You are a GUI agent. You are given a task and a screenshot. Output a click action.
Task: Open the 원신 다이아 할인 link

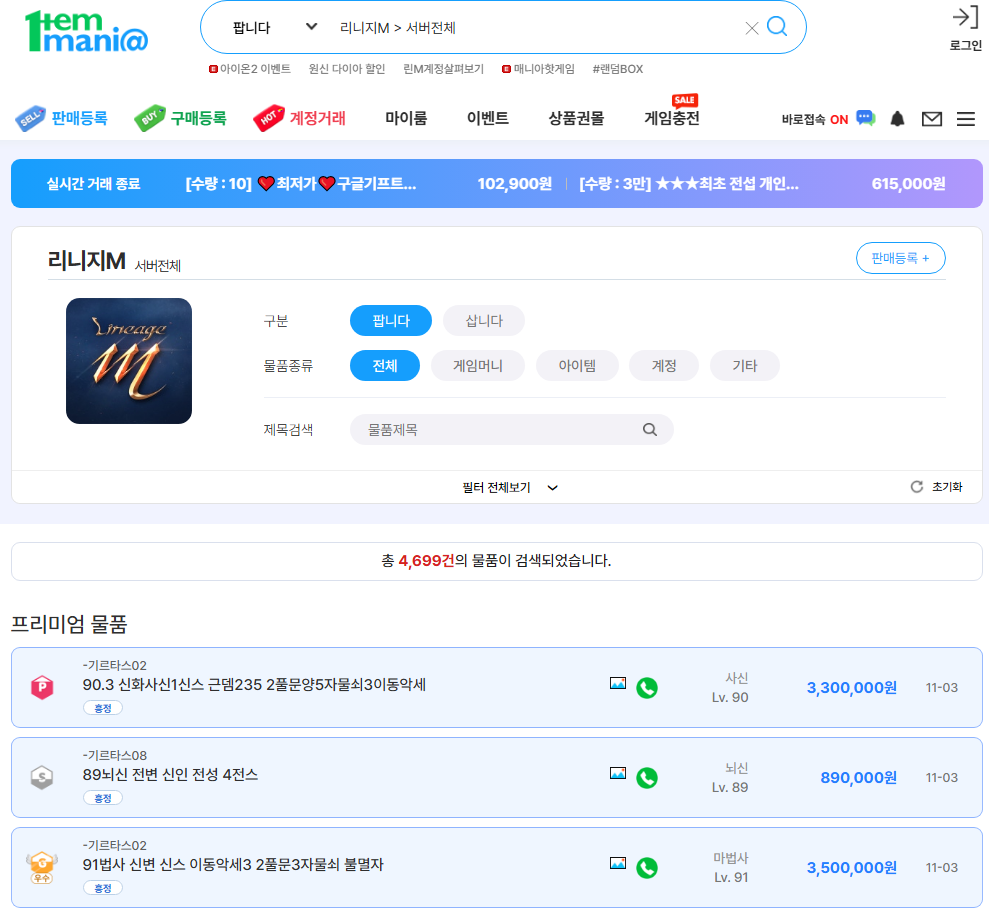346,69
